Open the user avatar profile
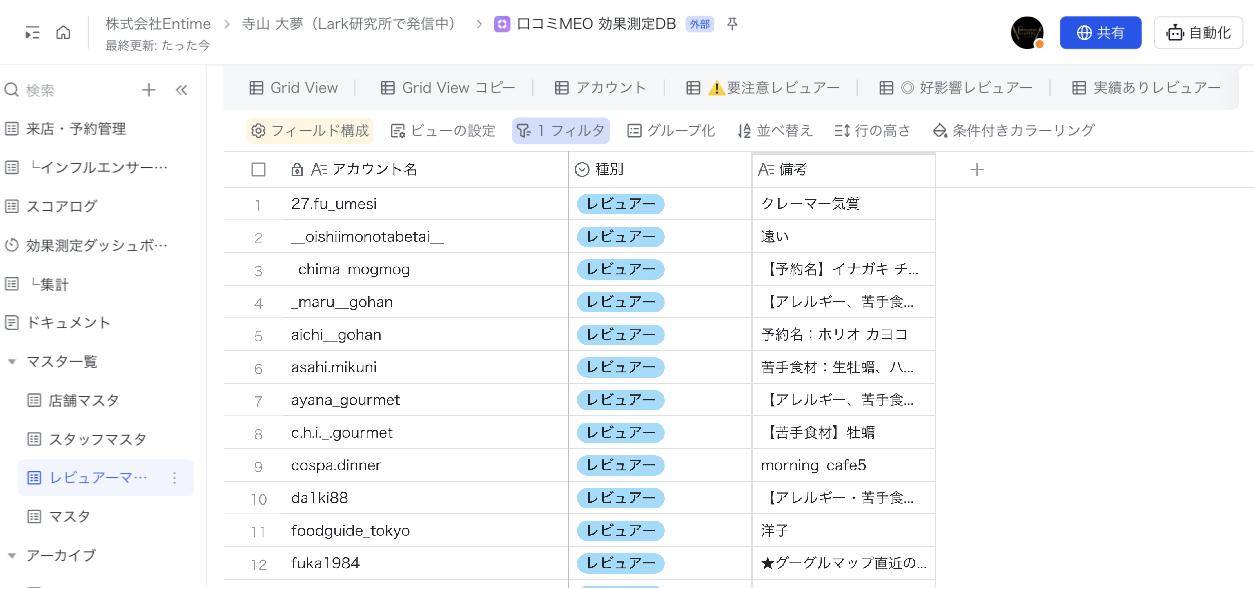 pos(1027,33)
